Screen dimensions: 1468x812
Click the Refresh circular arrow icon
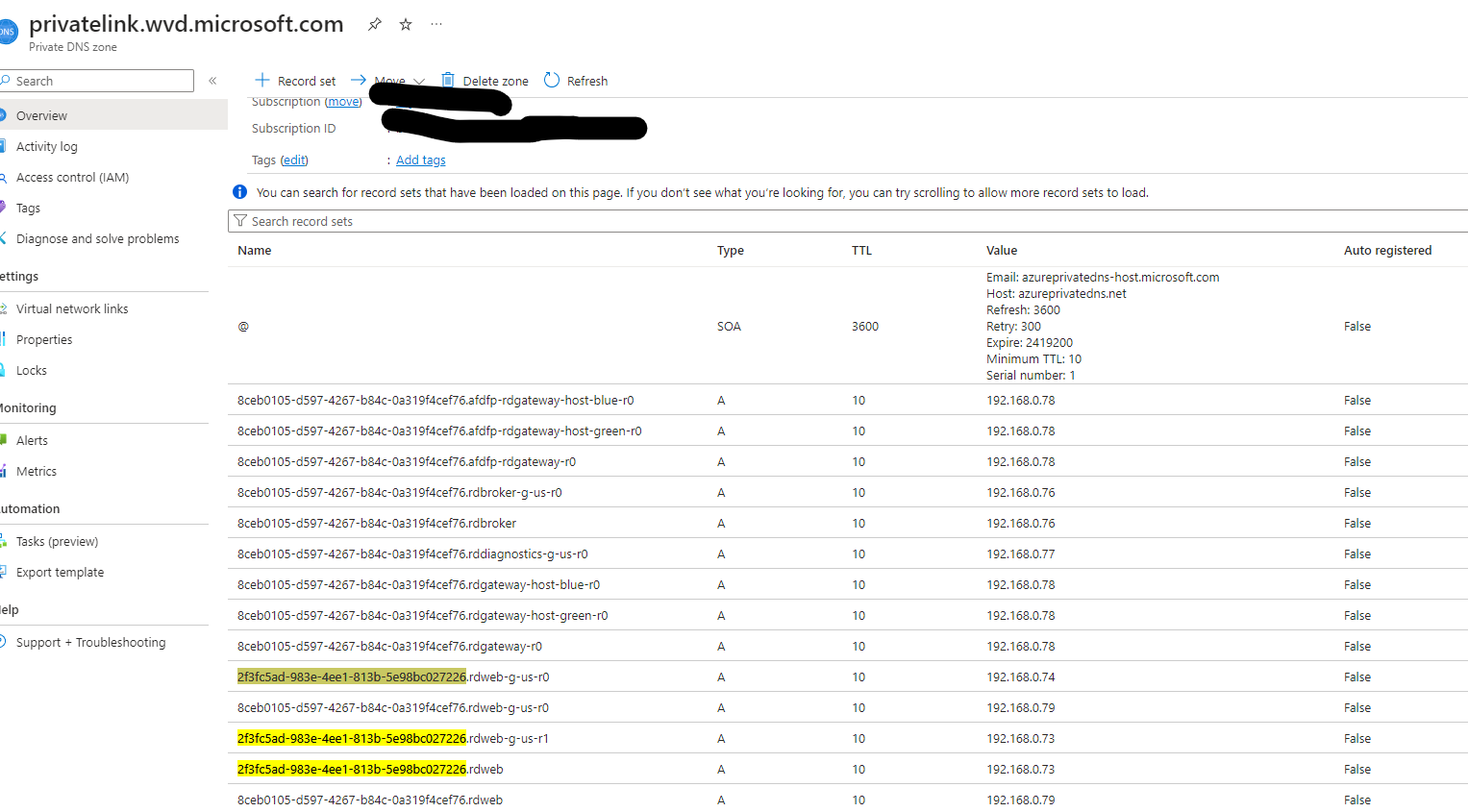click(x=552, y=80)
